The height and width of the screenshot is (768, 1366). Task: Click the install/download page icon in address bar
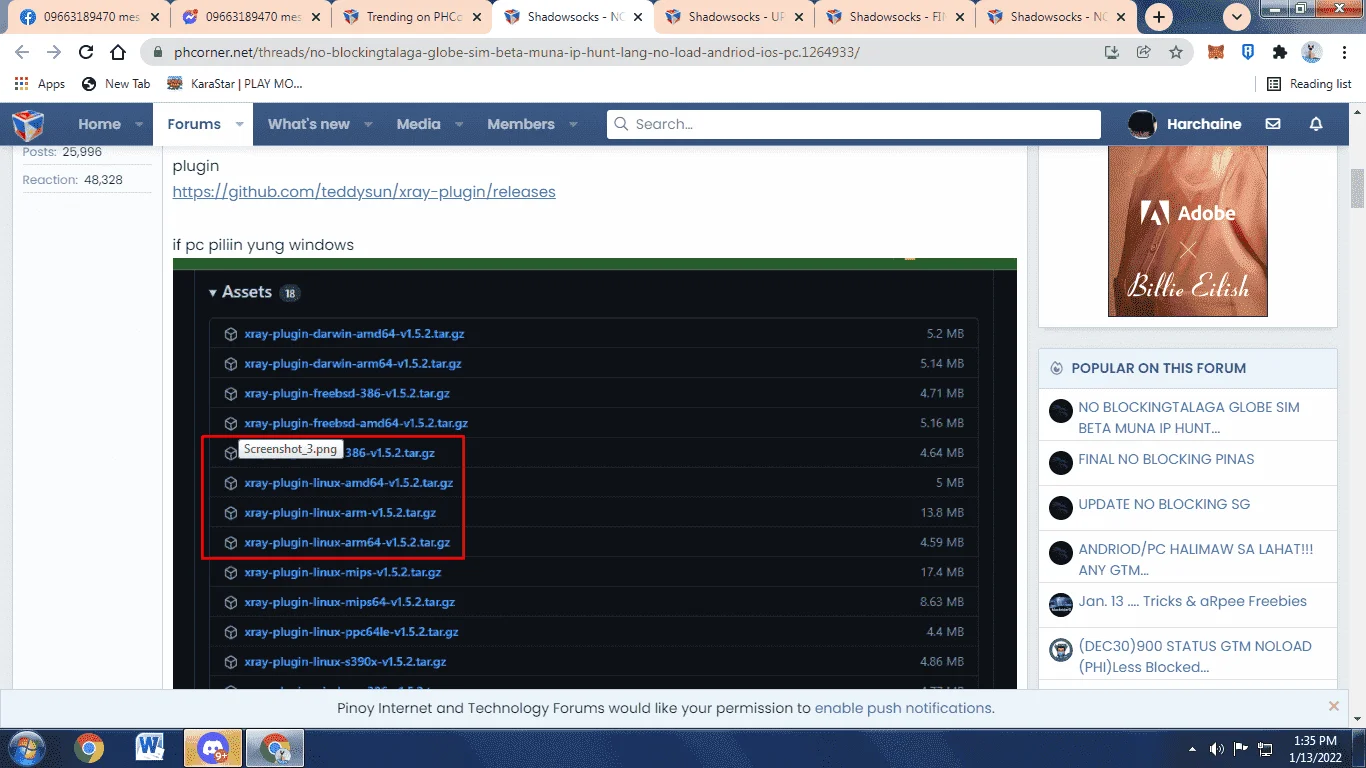point(1112,52)
